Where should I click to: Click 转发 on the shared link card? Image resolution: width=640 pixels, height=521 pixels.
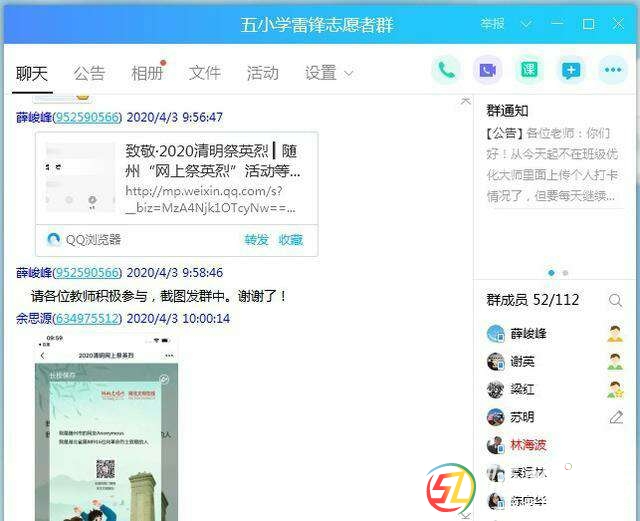pos(256,240)
